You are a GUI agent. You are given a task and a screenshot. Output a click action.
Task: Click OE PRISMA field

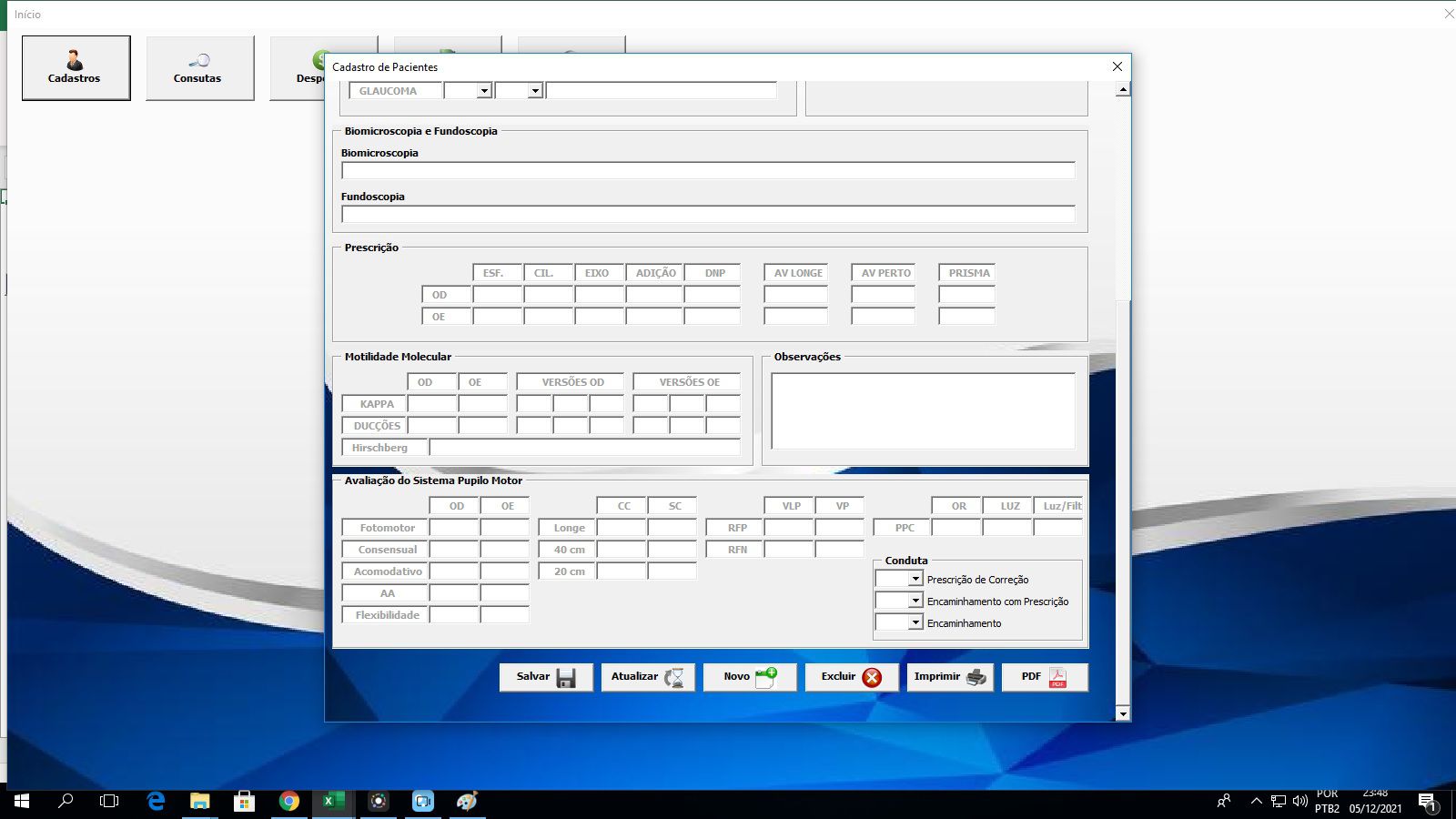(966, 317)
